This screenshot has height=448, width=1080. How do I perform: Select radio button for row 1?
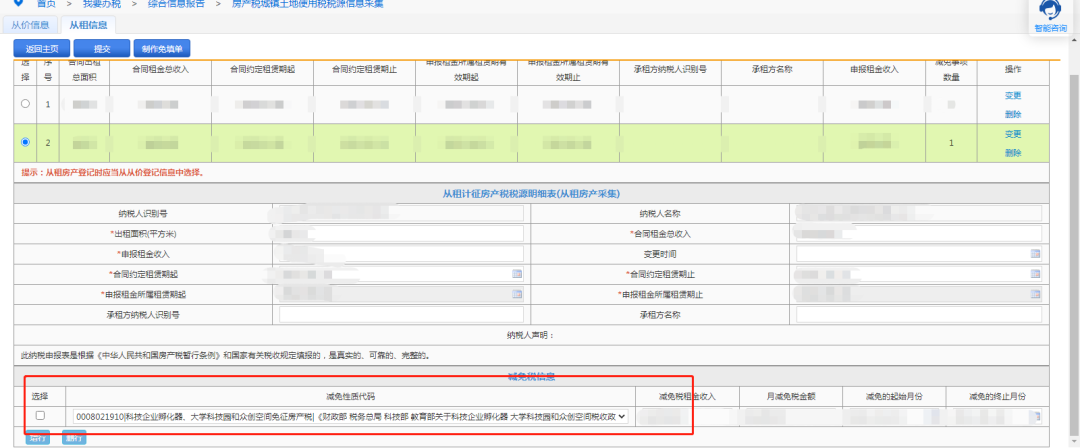point(25,103)
